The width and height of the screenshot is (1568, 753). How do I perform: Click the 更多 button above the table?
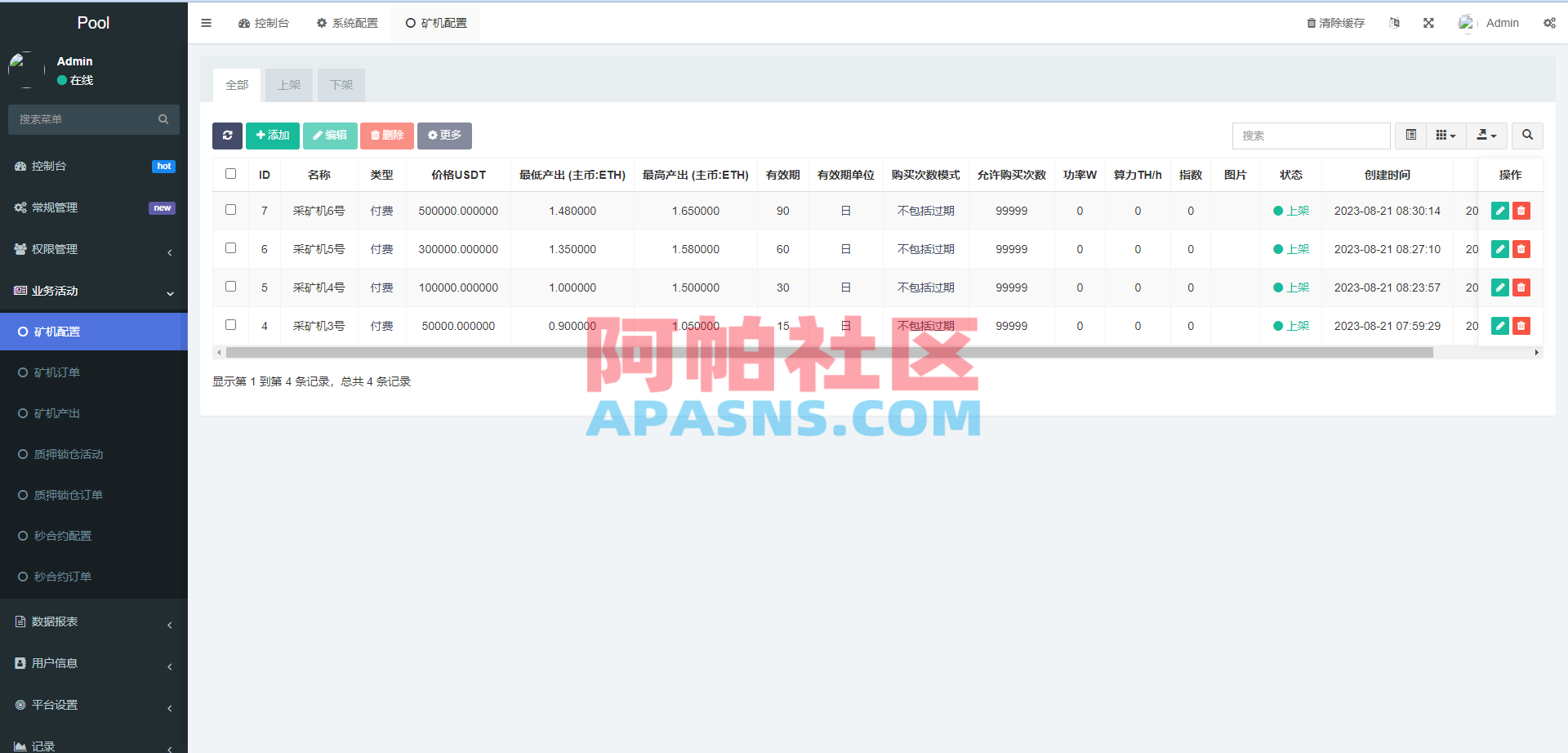pyautogui.click(x=444, y=136)
